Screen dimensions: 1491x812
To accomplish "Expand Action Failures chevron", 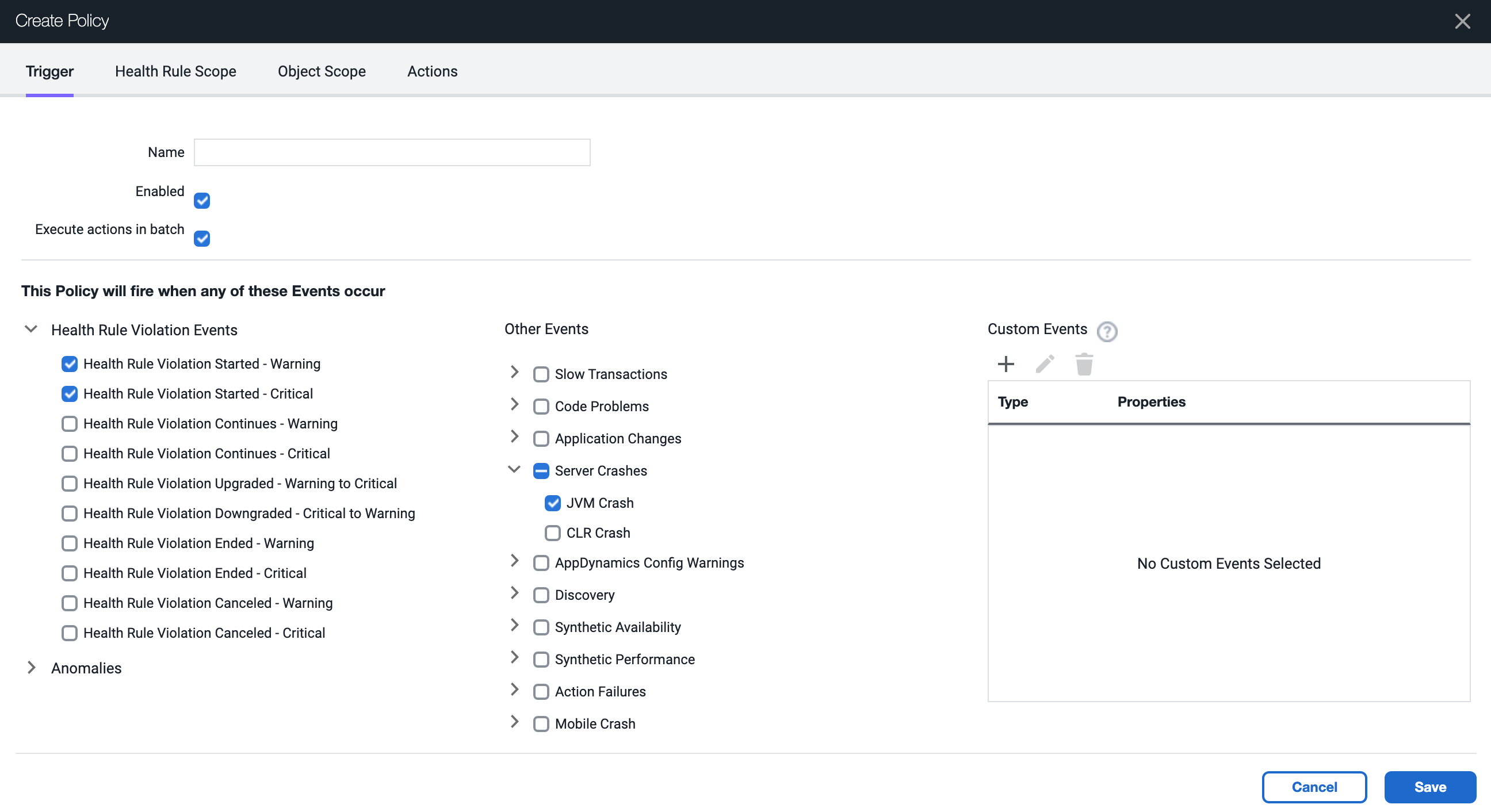I will point(515,690).
